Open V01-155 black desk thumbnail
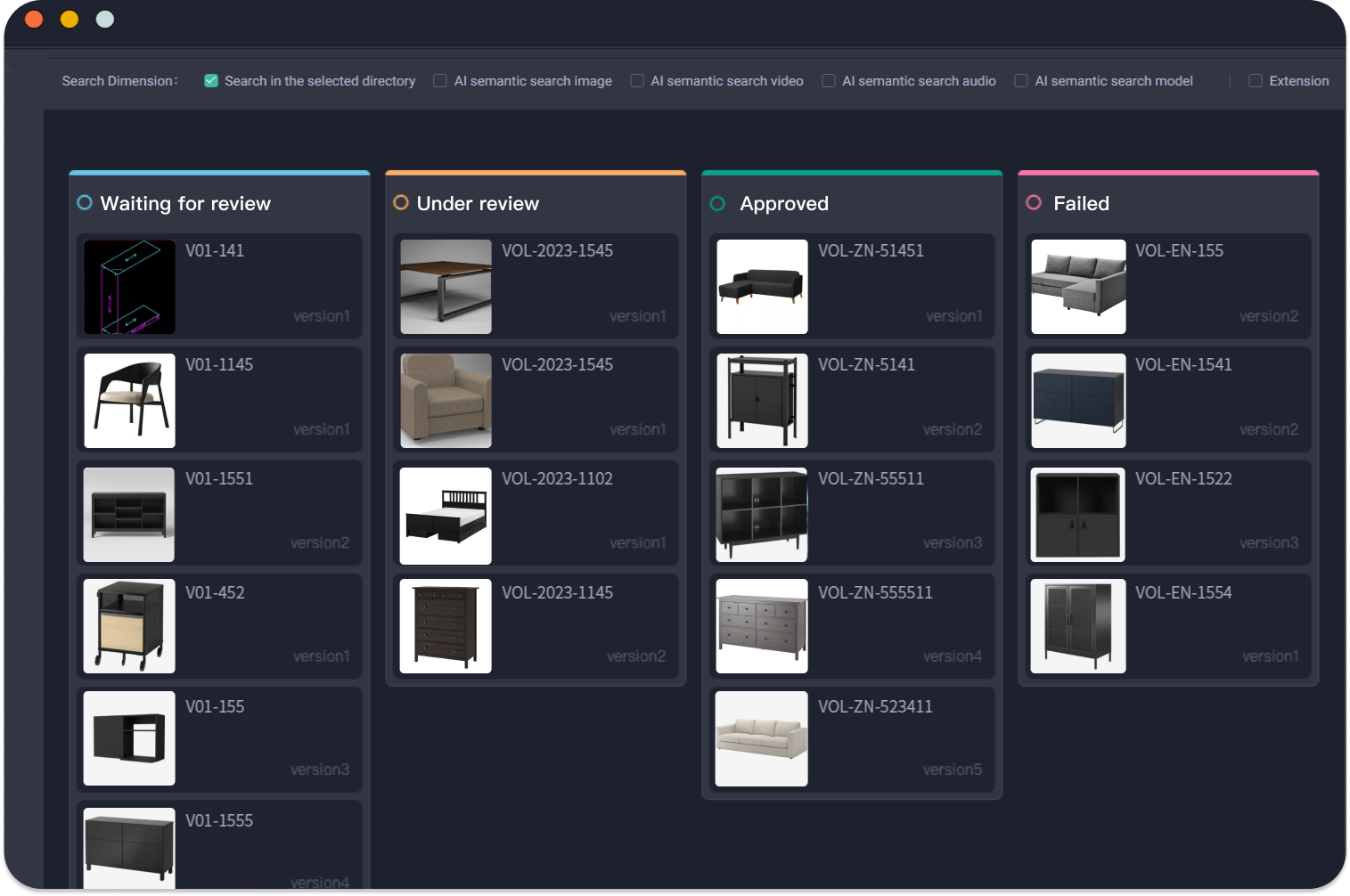This screenshot has height=896, width=1350. (129, 738)
